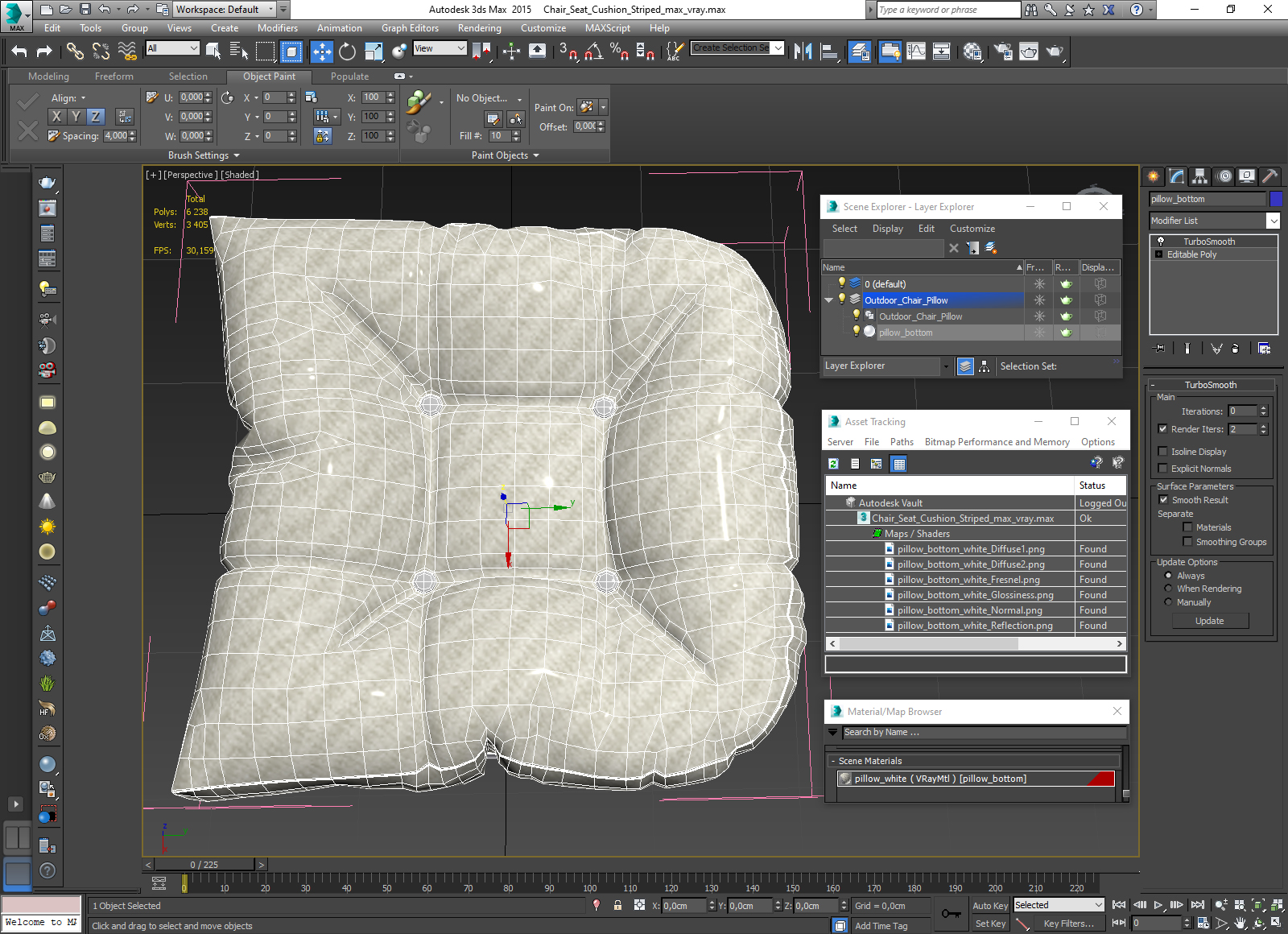Refresh the Asset Tracking list
Viewport: 1288px width, 934px height.
tap(833, 464)
